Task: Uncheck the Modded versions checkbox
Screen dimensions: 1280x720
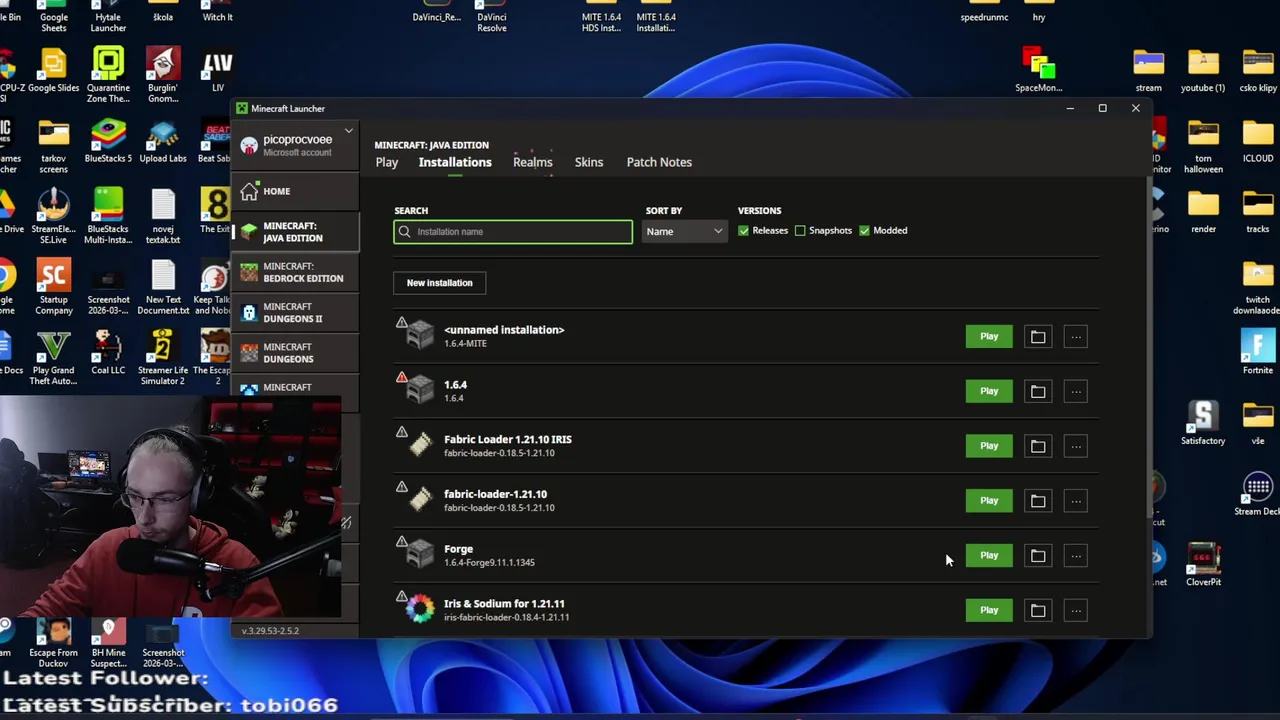Action: [864, 231]
